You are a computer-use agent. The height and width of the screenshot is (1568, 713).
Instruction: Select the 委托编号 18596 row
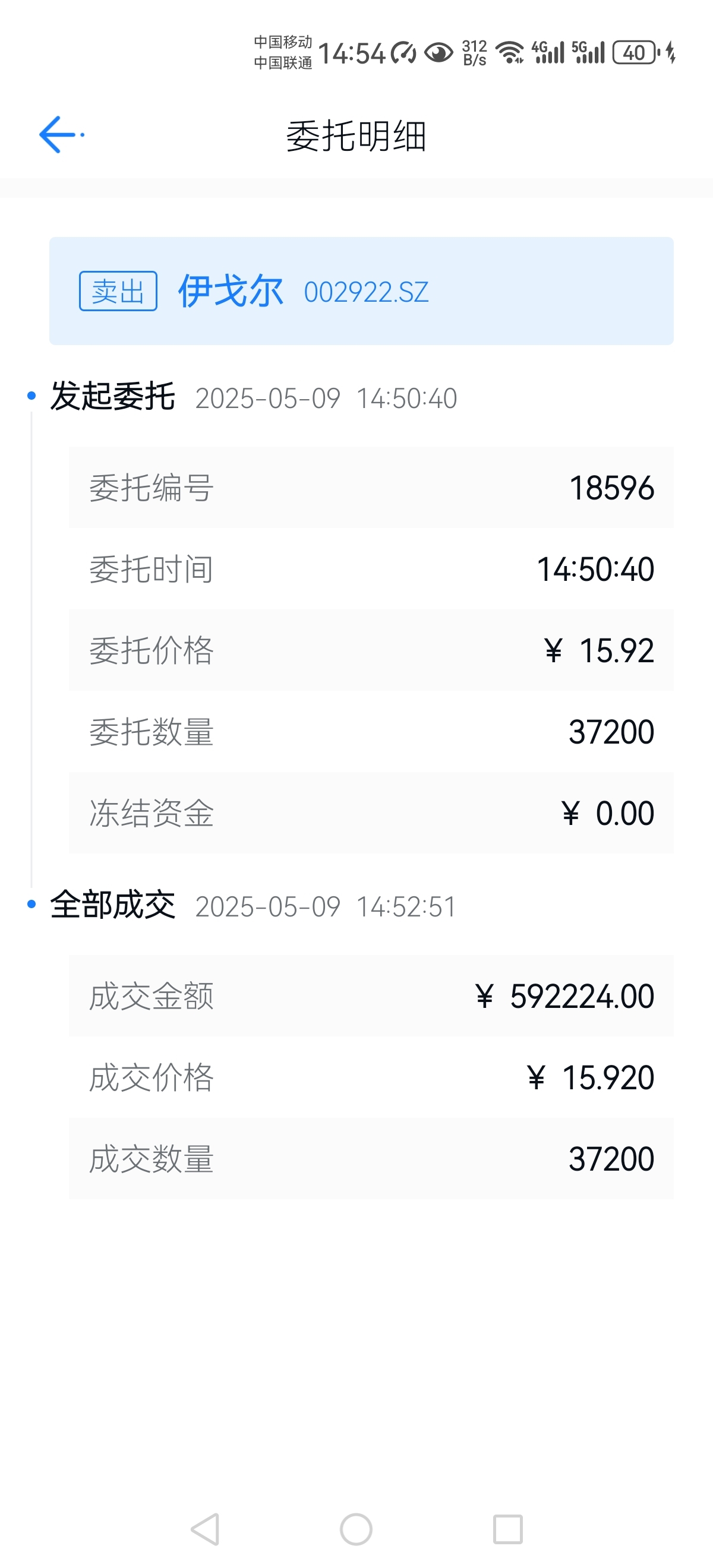(371, 488)
